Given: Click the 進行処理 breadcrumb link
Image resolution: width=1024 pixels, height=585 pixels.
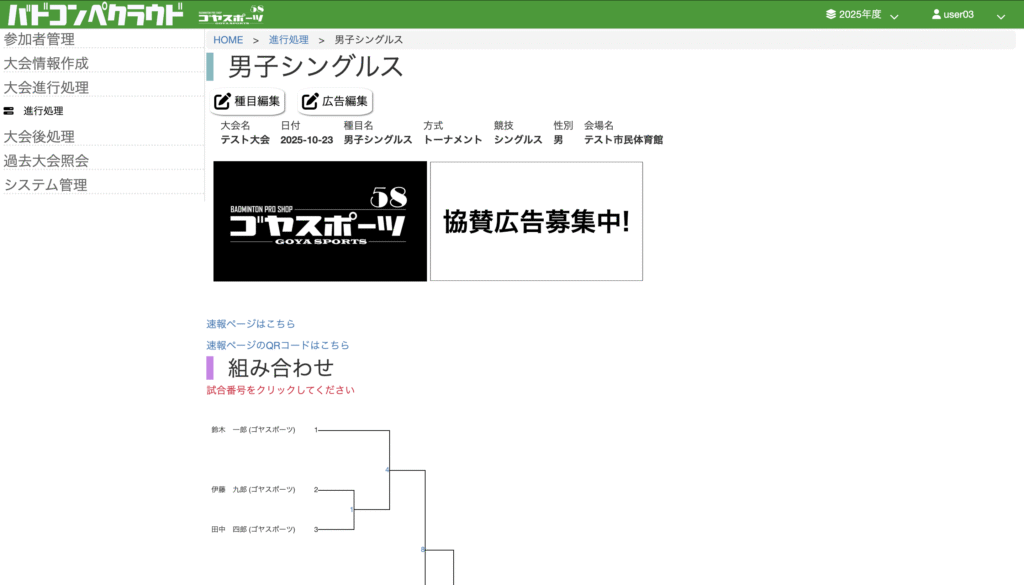Looking at the screenshot, I should [x=288, y=40].
